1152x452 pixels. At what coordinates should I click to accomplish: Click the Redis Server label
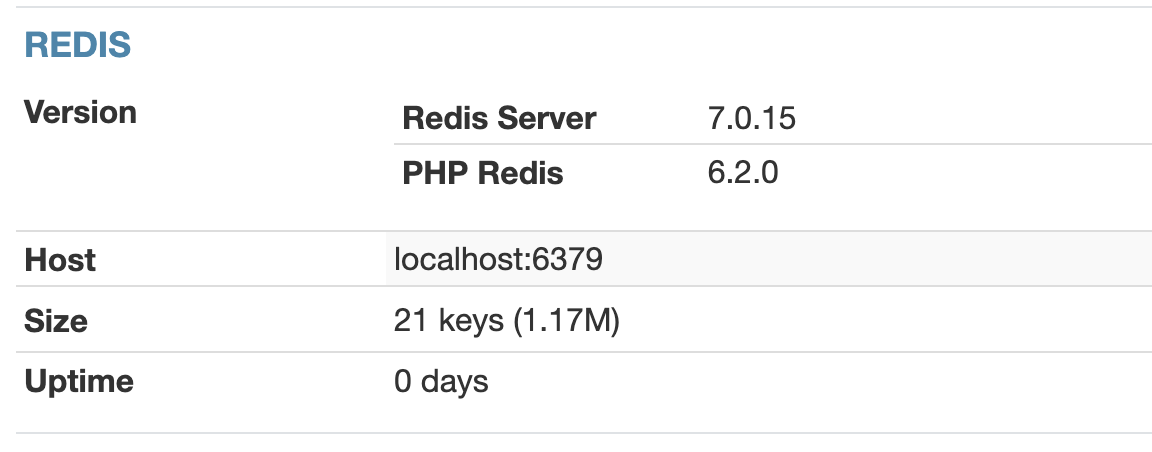[499, 118]
